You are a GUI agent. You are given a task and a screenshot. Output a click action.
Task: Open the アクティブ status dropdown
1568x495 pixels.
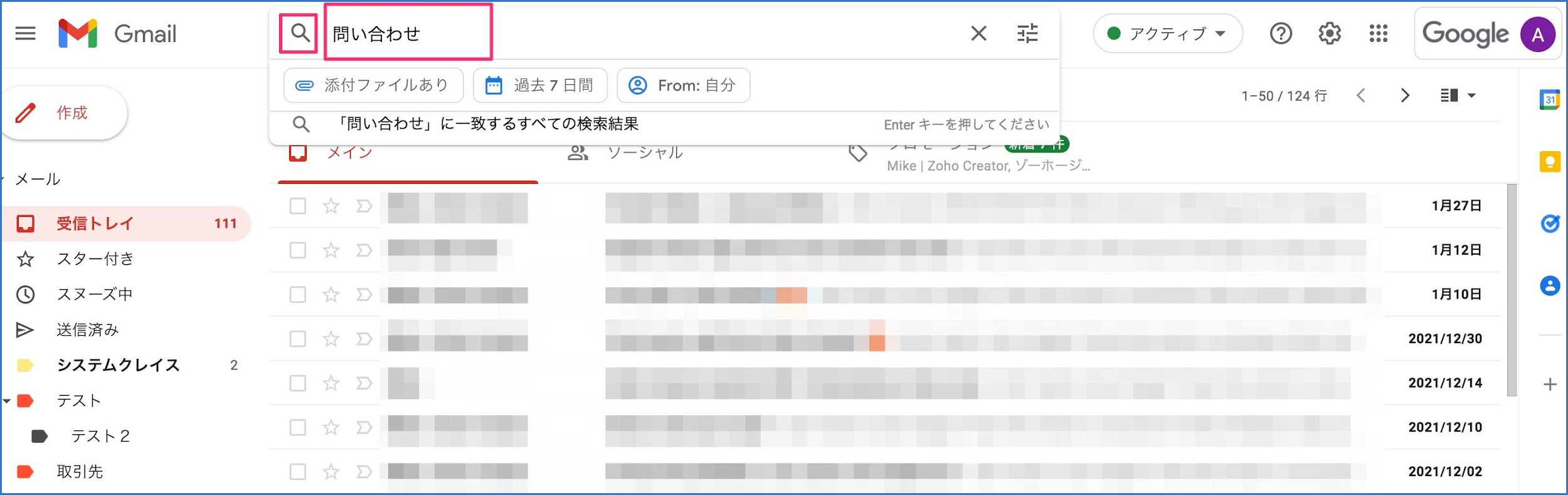click(x=1167, y=33)
